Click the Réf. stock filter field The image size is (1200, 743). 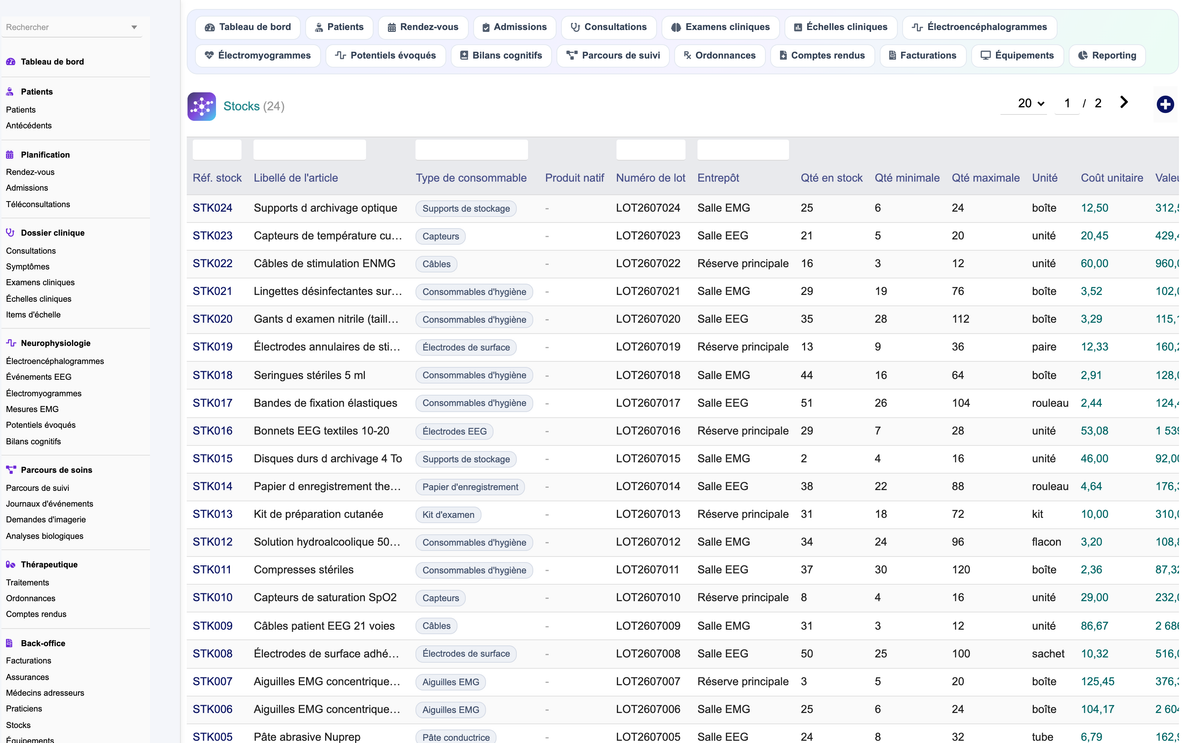217,150
